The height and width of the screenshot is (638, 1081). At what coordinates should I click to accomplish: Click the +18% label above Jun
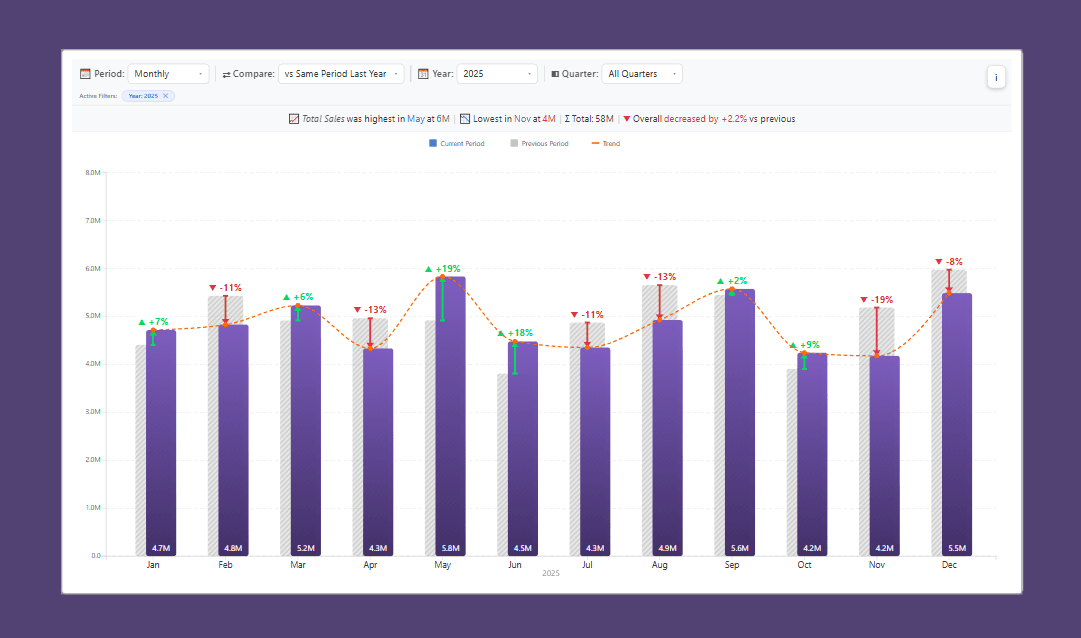point(521,332)
